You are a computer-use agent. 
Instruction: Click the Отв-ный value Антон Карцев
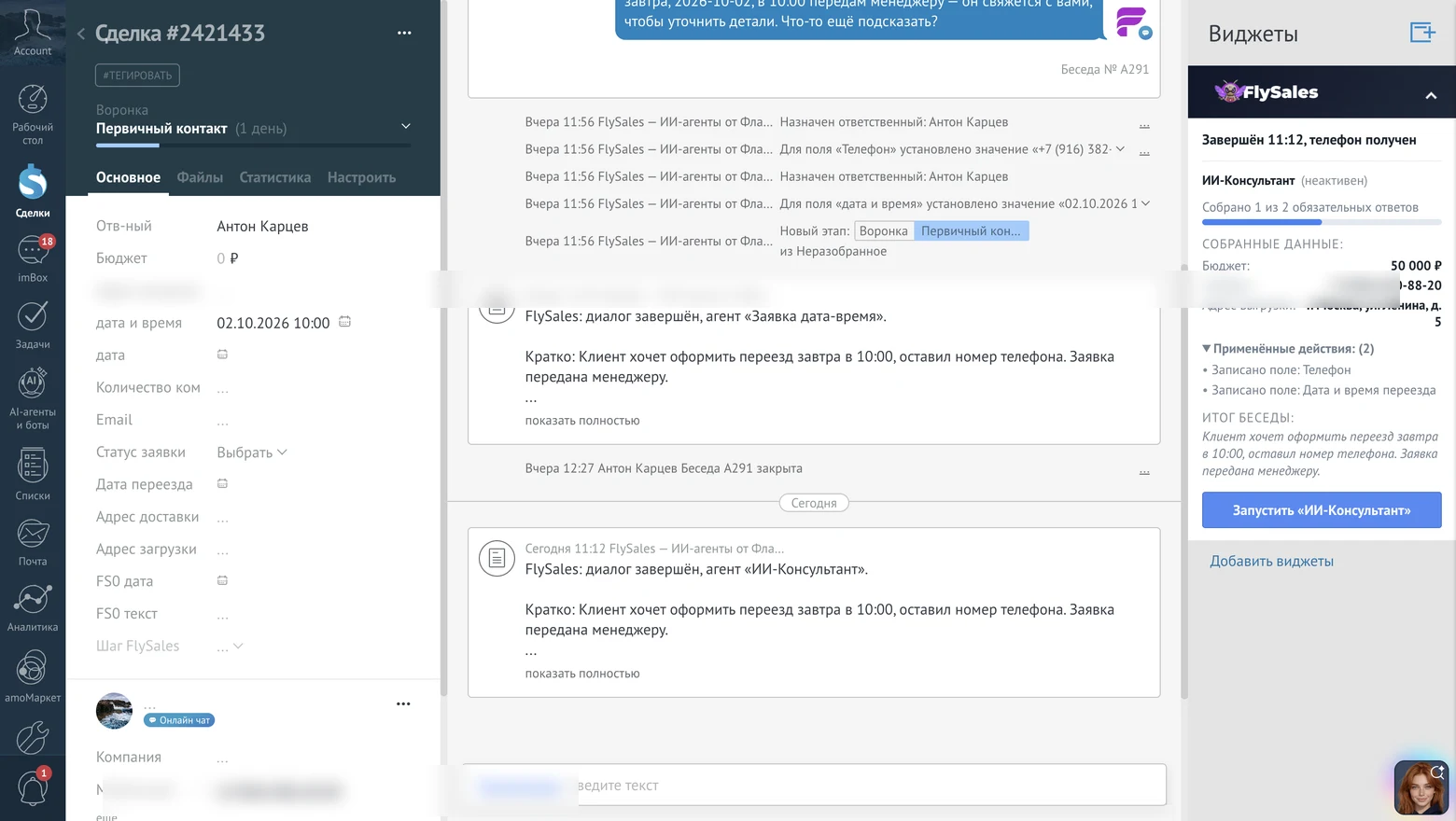pos(262,226)
